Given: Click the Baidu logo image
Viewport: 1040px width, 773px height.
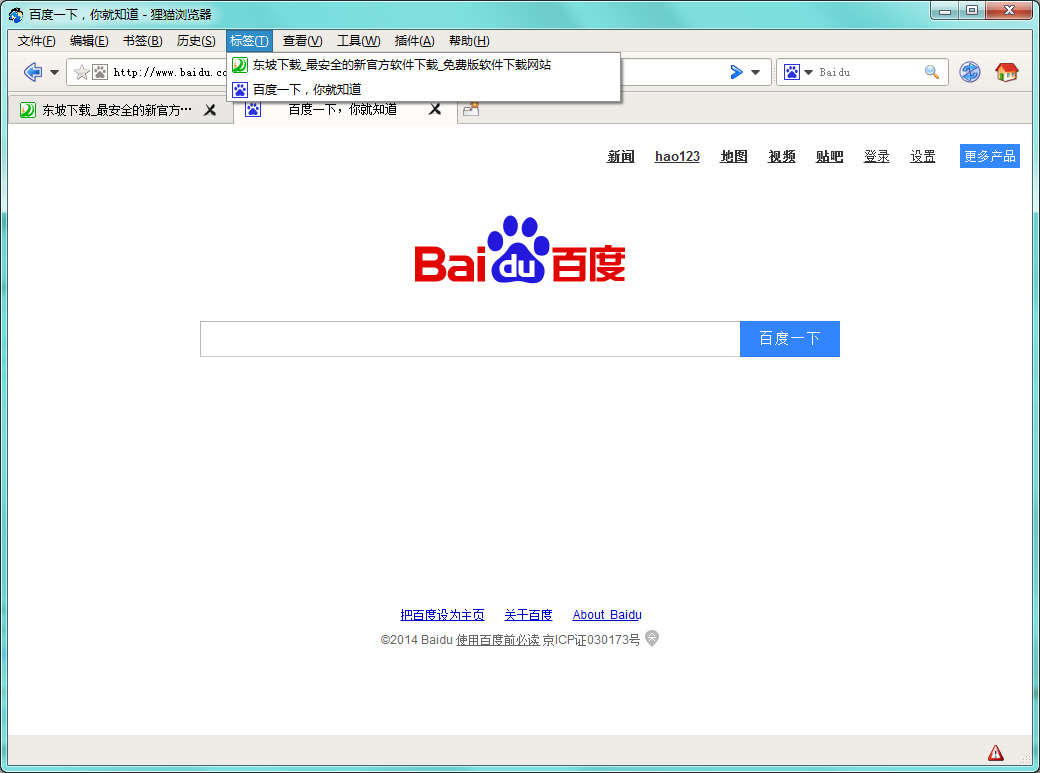Looking at the screenshot, I should pos(520,249).
